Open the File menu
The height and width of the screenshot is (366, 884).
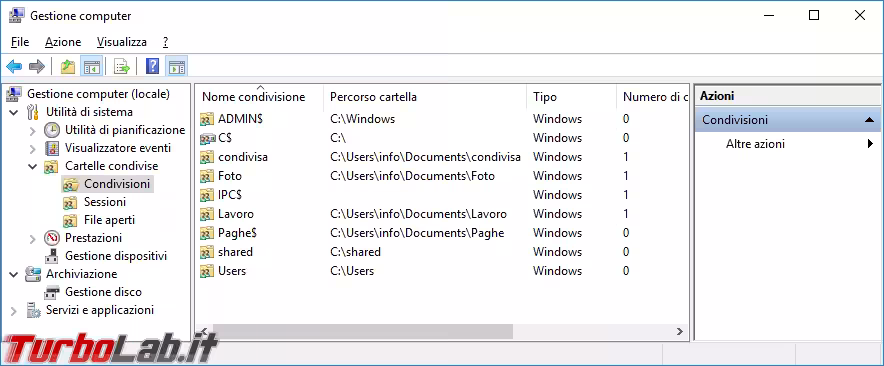(x=20, y=42)
